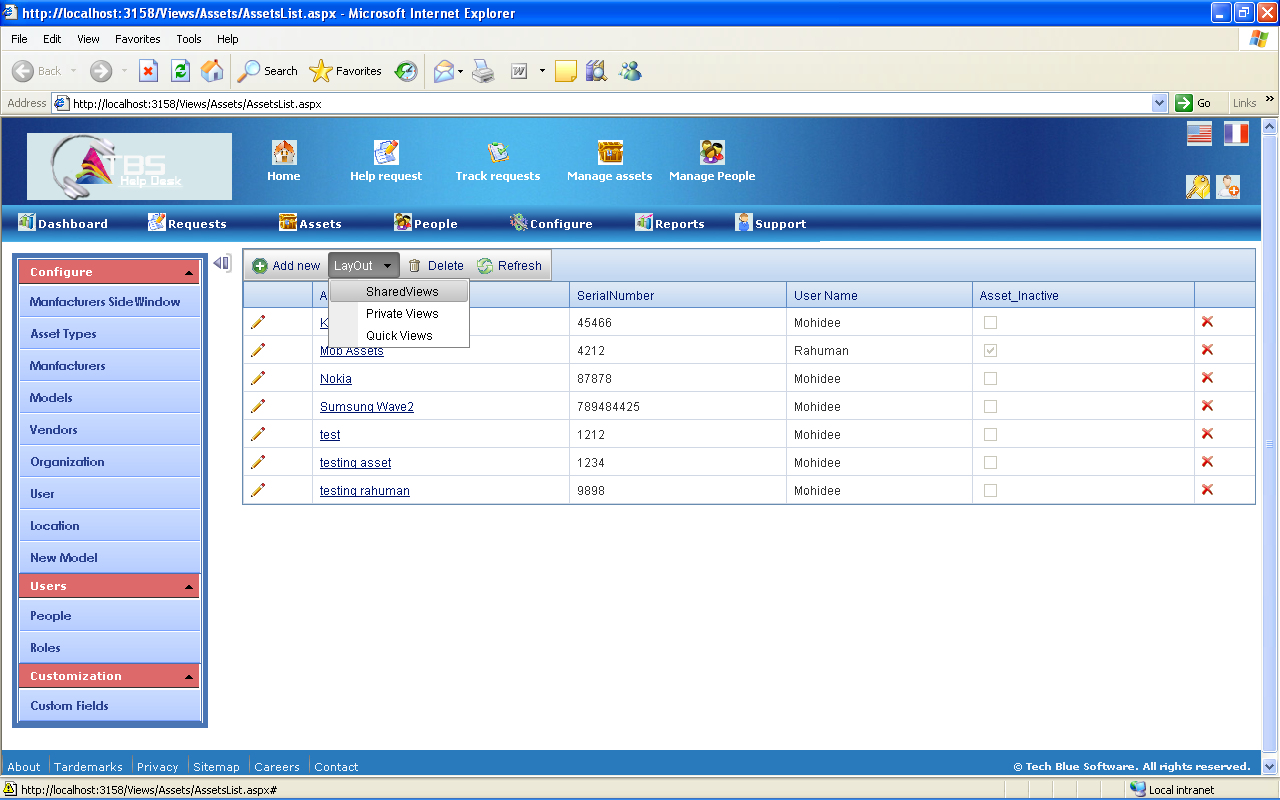1280x800 pixels.
Task: Toggle Asset_Inactive checkbox for Nokia
Action: click(990, 378)
